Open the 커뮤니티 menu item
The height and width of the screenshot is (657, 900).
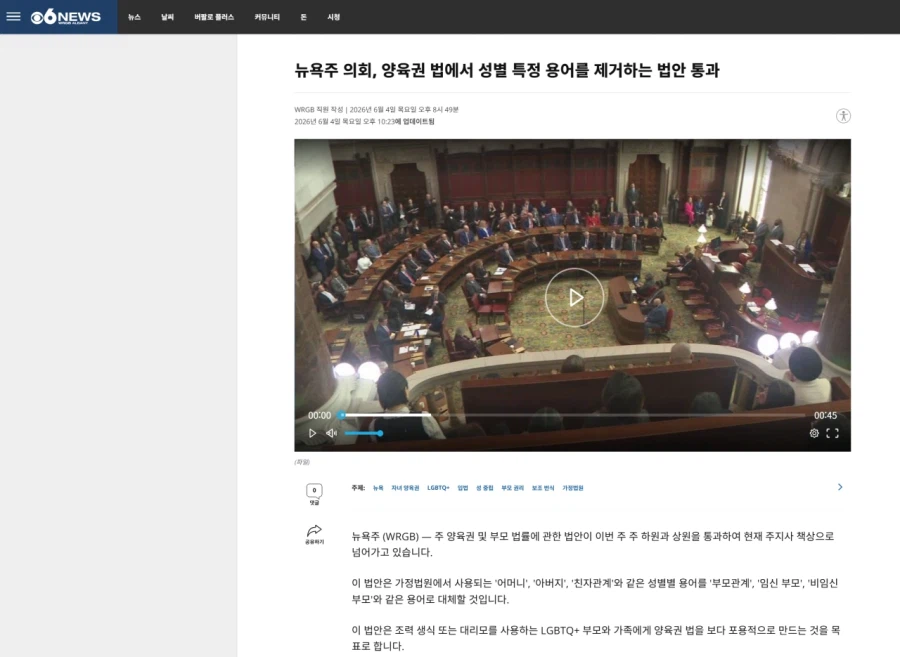pyautogui.click(x=267, y=17)
